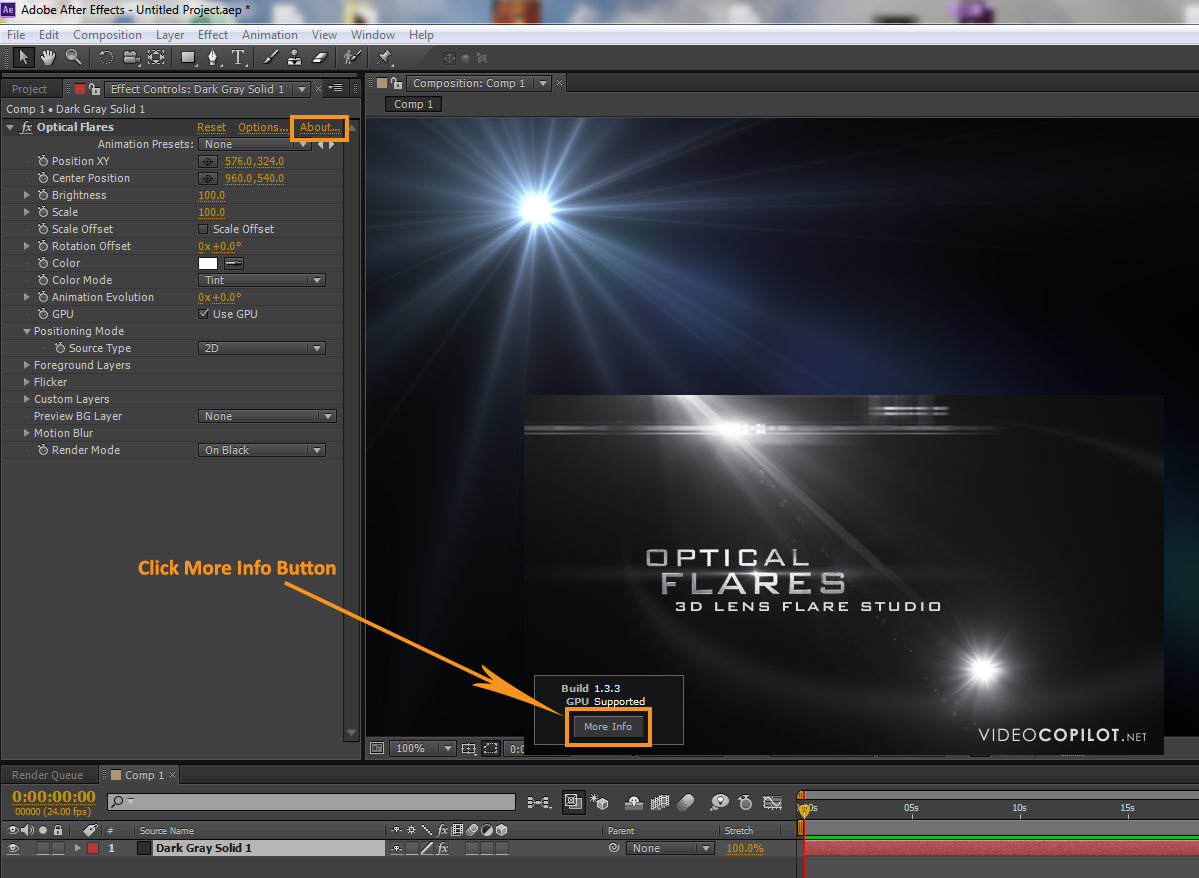Open the timeline Graph Editor icon

tap(772, 802)
